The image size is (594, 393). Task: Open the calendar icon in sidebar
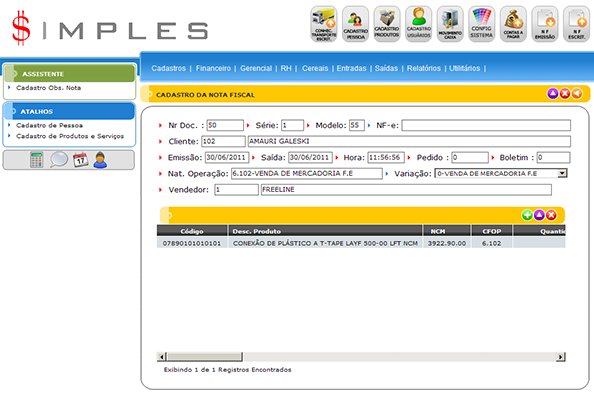[80, 160]
